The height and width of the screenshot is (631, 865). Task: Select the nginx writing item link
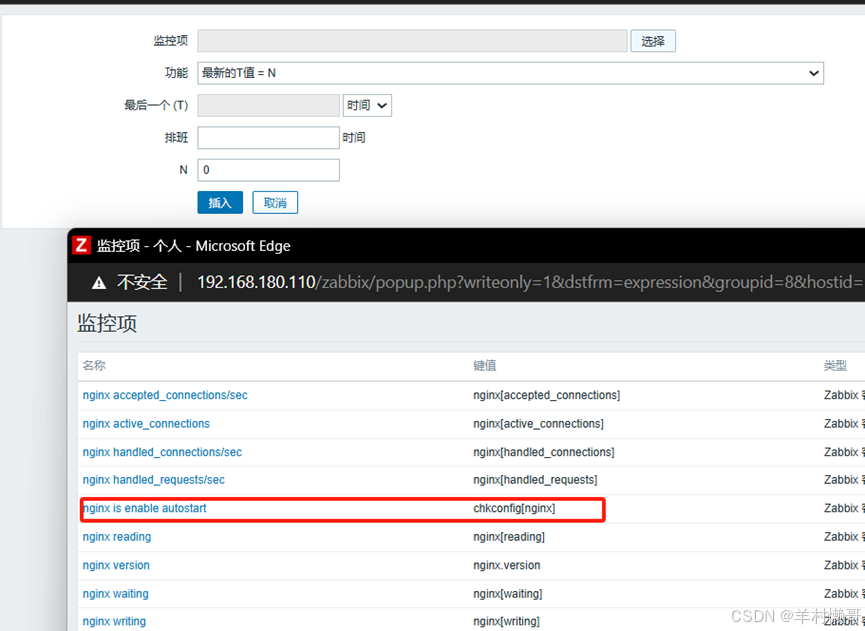pyautogui.click(x=114, y=622)
